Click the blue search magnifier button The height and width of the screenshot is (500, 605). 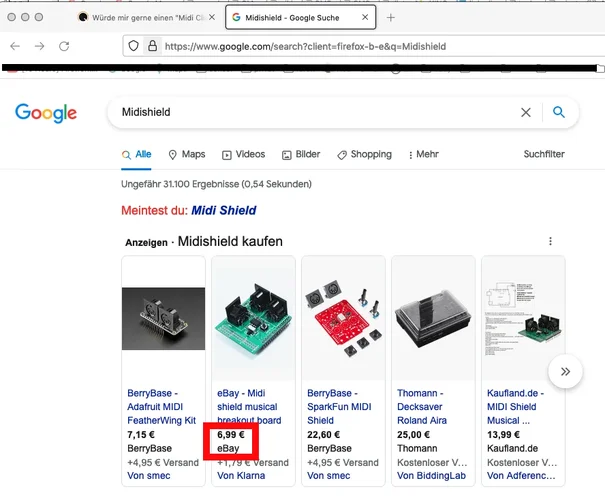(x=559, y=113)
